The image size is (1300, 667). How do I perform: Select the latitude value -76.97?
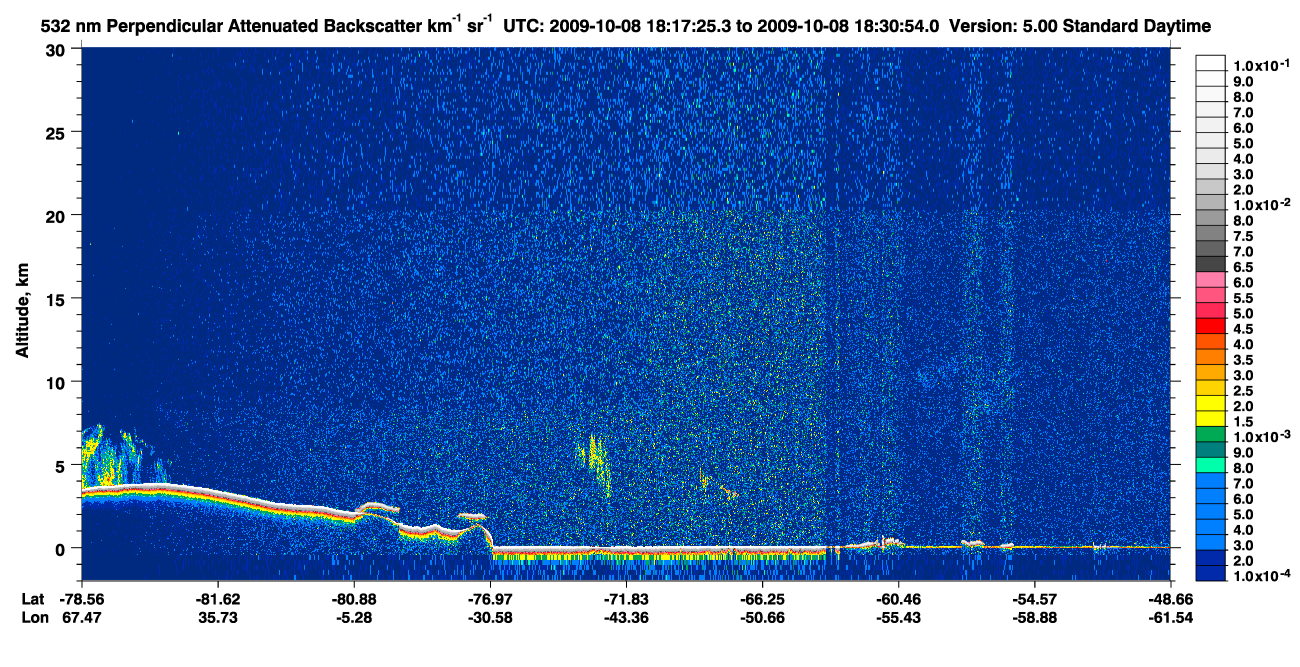(490, 598)
